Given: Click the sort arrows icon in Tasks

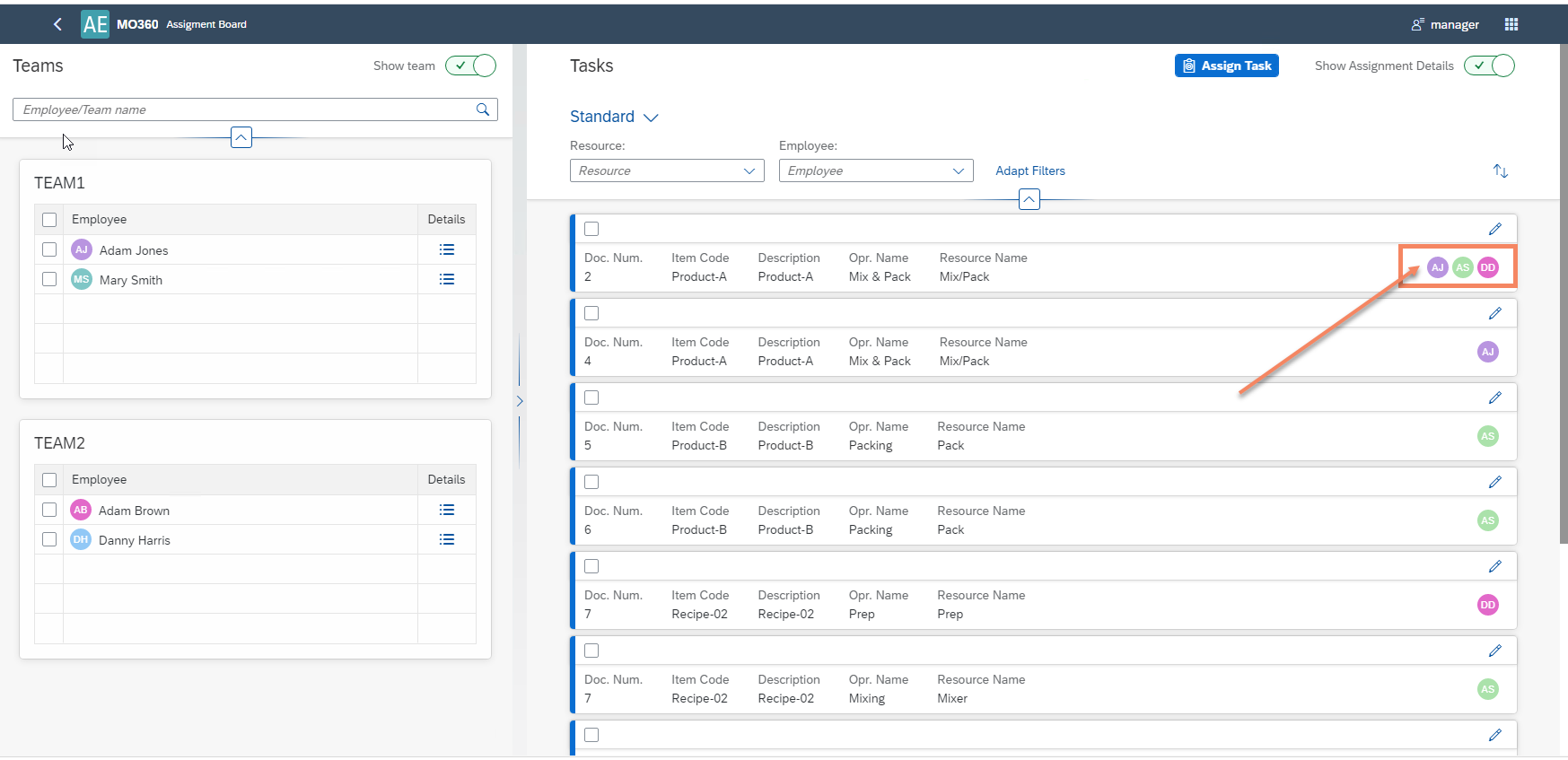Looking at the screenshot, I should (1500, 170).
